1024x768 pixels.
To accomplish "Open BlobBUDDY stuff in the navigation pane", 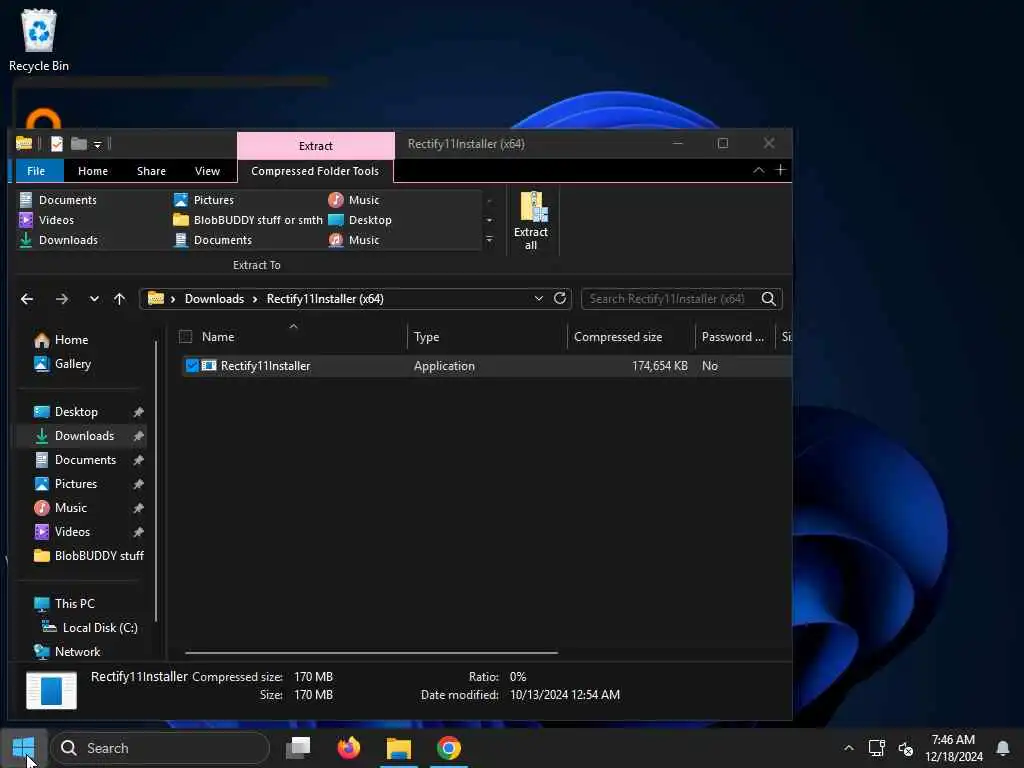I will 89,556.
